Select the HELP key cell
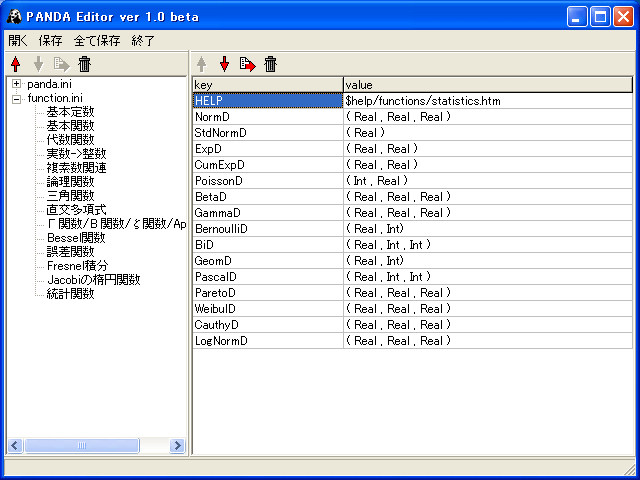 (x=268, y=101)
